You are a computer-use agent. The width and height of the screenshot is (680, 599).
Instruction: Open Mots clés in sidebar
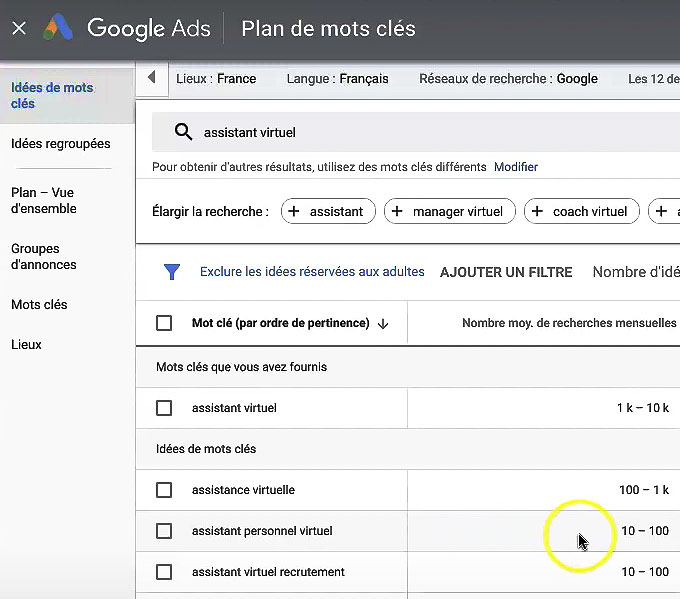click(39, 304)
